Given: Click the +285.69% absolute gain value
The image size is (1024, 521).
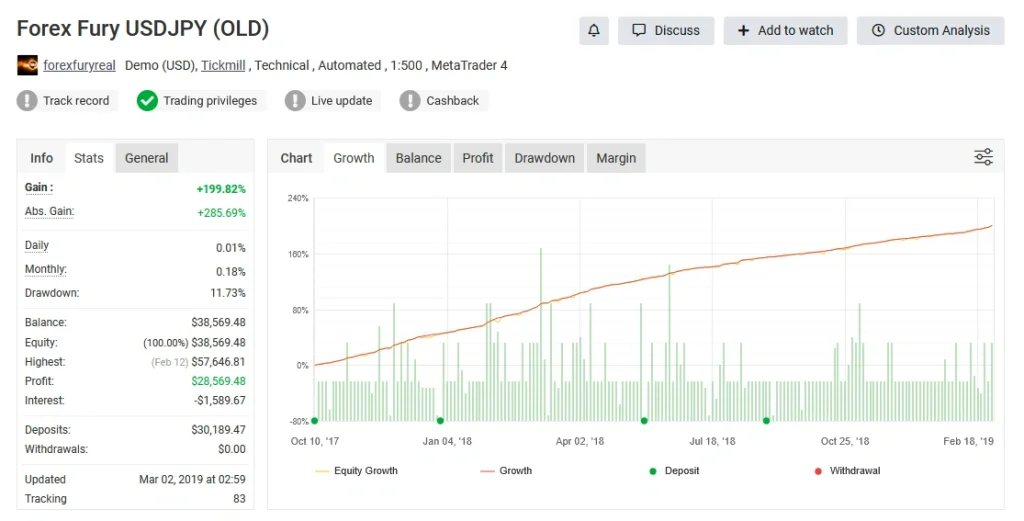Looking at the screenshot, I should [x=221, y=213].
